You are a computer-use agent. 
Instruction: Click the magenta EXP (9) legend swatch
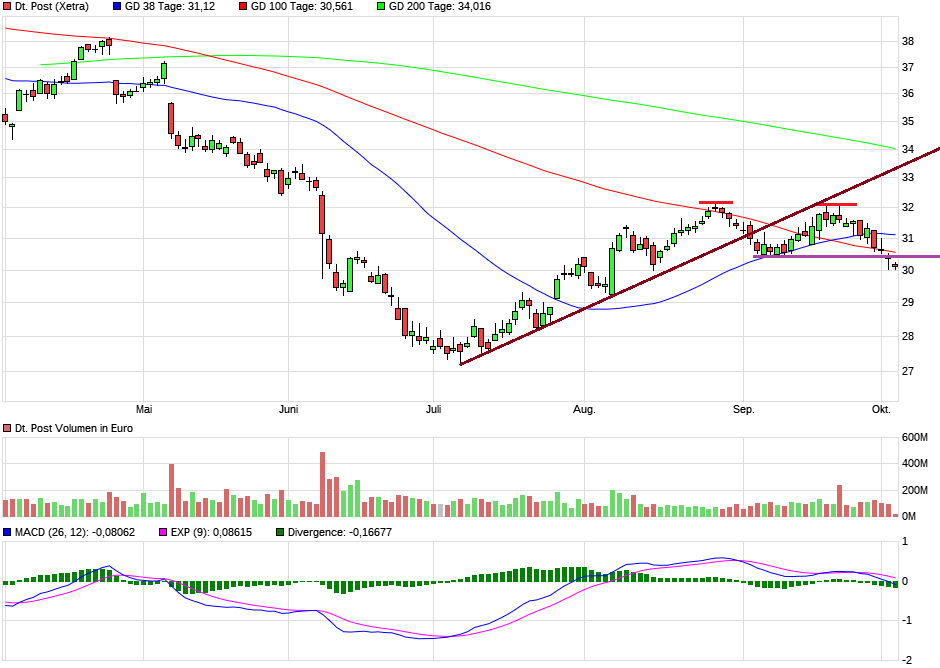pos(162,532)
